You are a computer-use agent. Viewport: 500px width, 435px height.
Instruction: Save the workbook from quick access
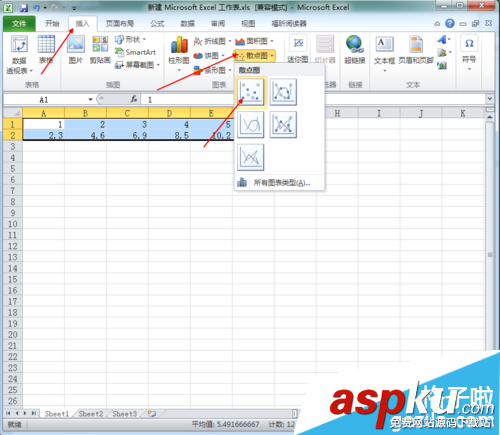click(x=24, y=7)
